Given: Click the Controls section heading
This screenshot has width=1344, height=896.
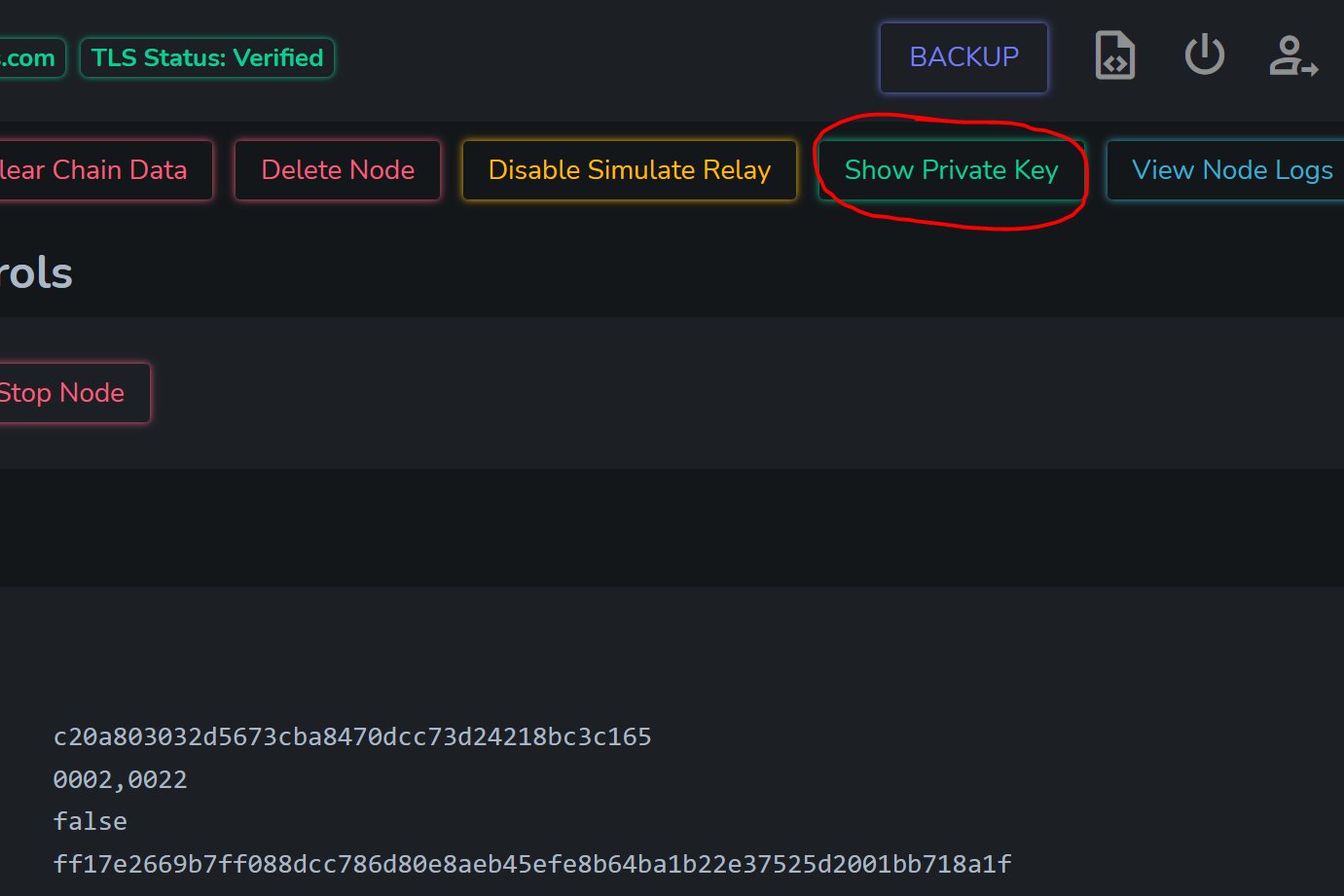Looking at the screenshot, I should click(x=35, y=273).
